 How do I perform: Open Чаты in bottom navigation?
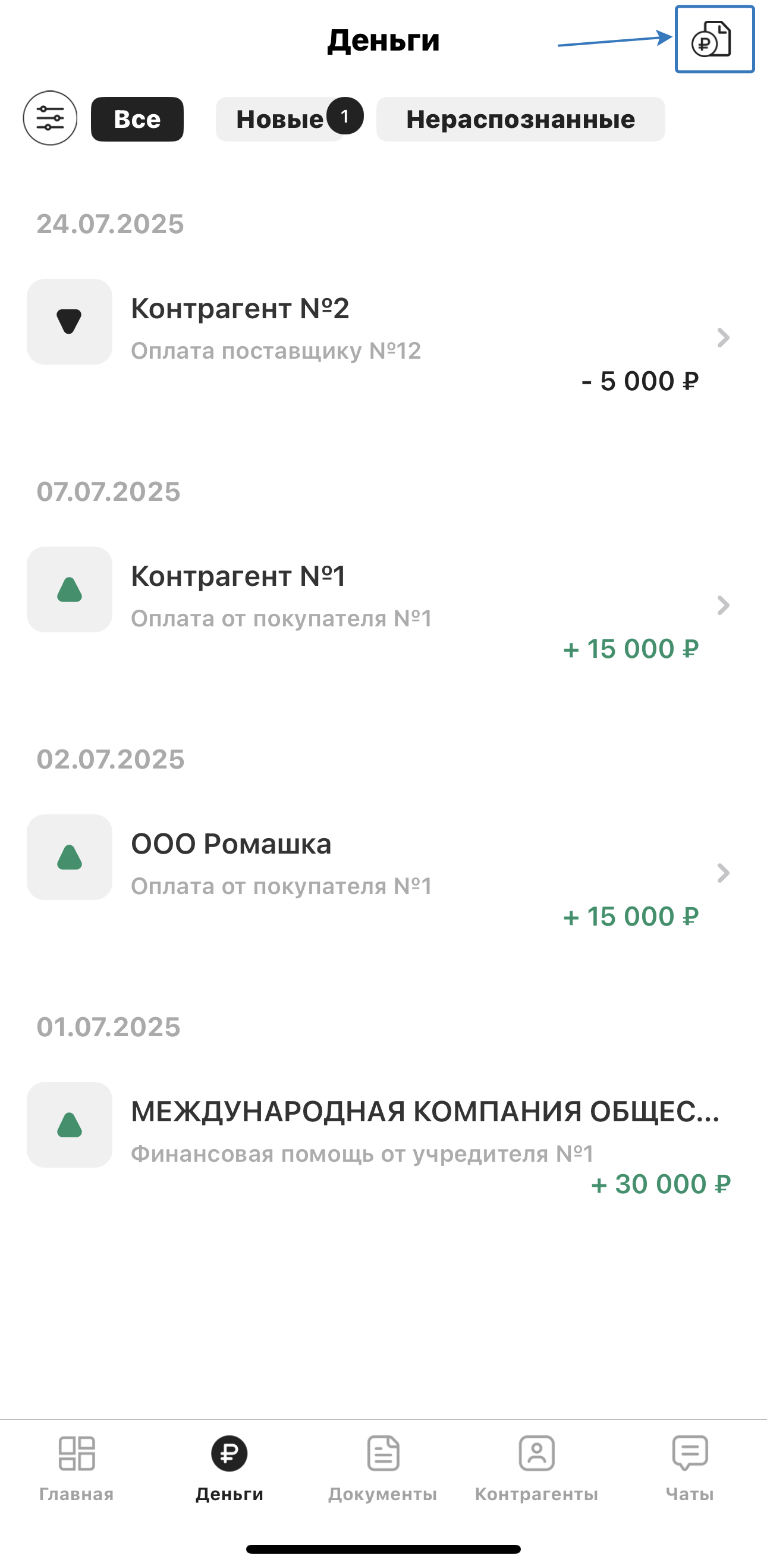tap(690, 1468)
